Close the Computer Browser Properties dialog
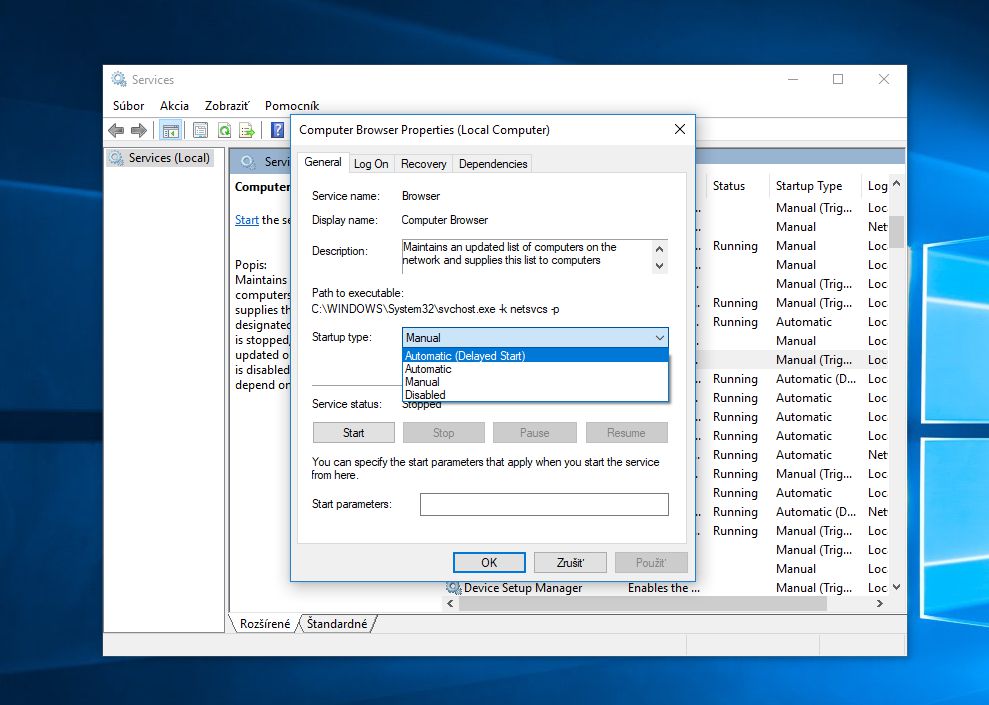This screenshot has height=705, width=989. tap(679, 129)
